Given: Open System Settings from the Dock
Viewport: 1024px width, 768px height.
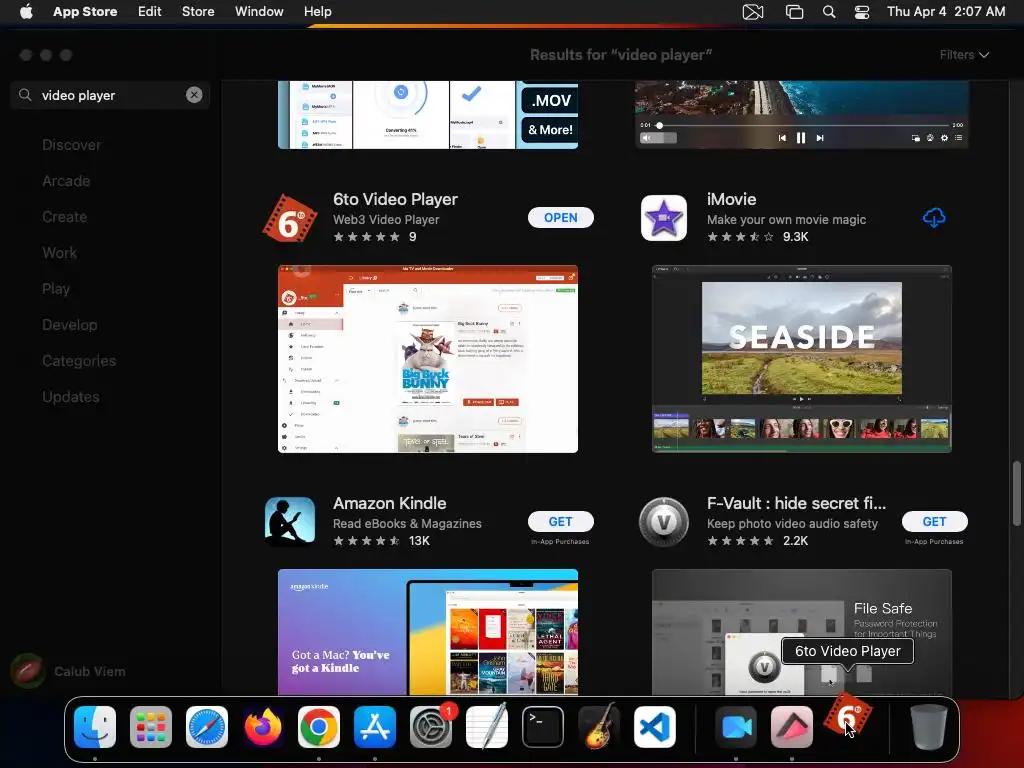Looking at the screenshot, I should click(431, 727).
